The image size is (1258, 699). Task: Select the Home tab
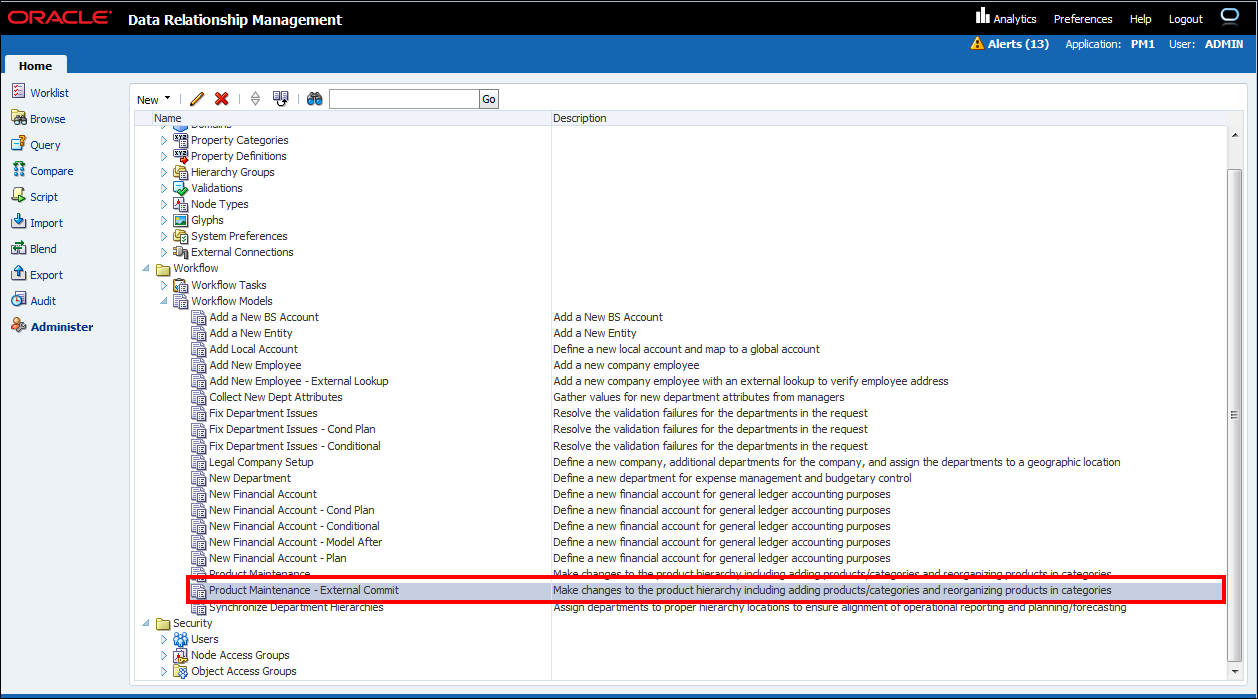(35, 66)
